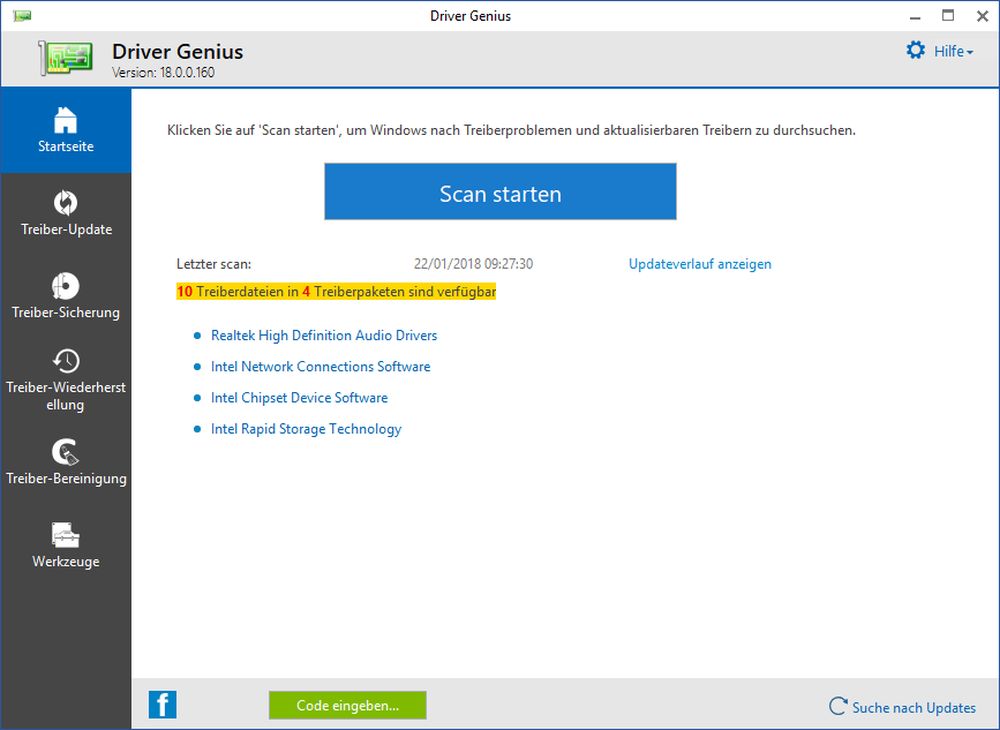The image size is (1000, 730).
Task: Open Realtek High Definition Audio Drivers
Action: [323, 336]
